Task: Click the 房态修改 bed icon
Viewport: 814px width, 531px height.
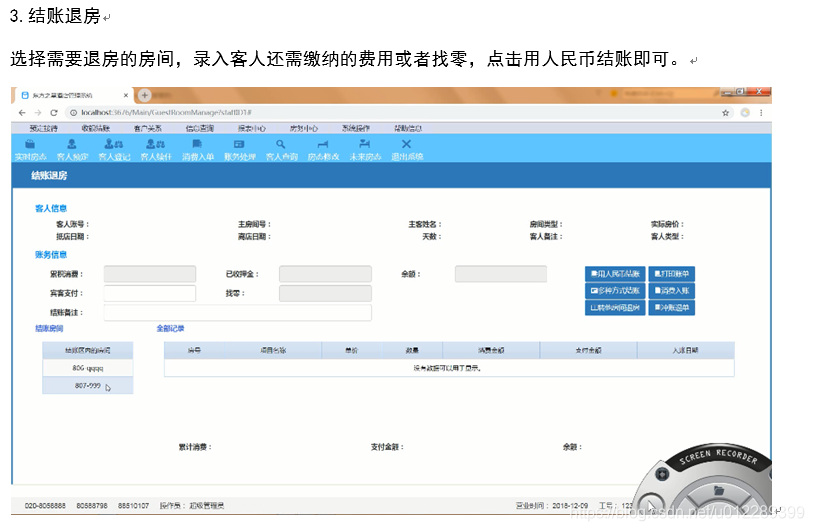Action: click(323, 149)
